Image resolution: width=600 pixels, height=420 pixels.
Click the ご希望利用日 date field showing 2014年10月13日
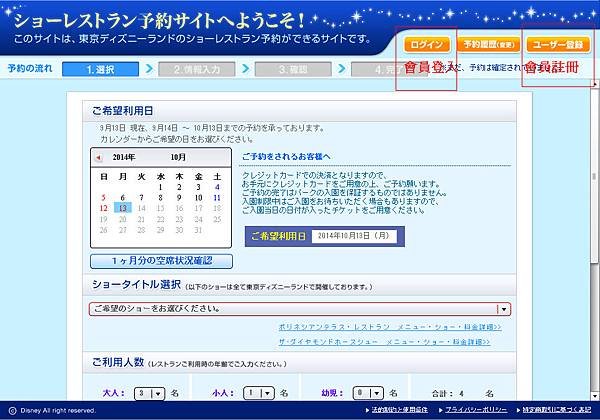pos(354,236)
